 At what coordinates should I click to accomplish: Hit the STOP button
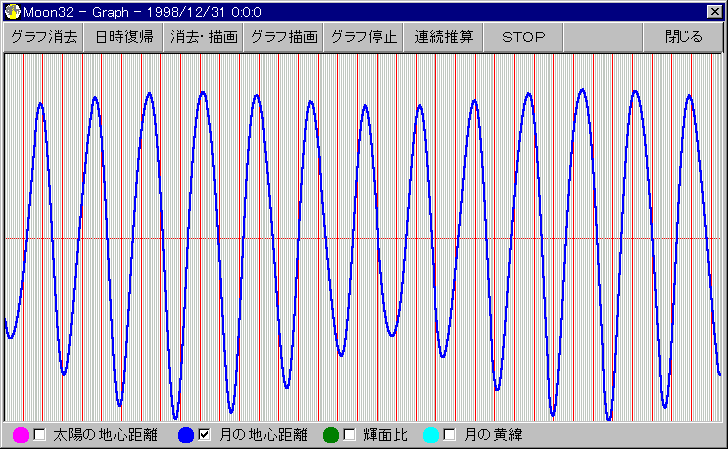pyautogui.click(x=524, y=37)
